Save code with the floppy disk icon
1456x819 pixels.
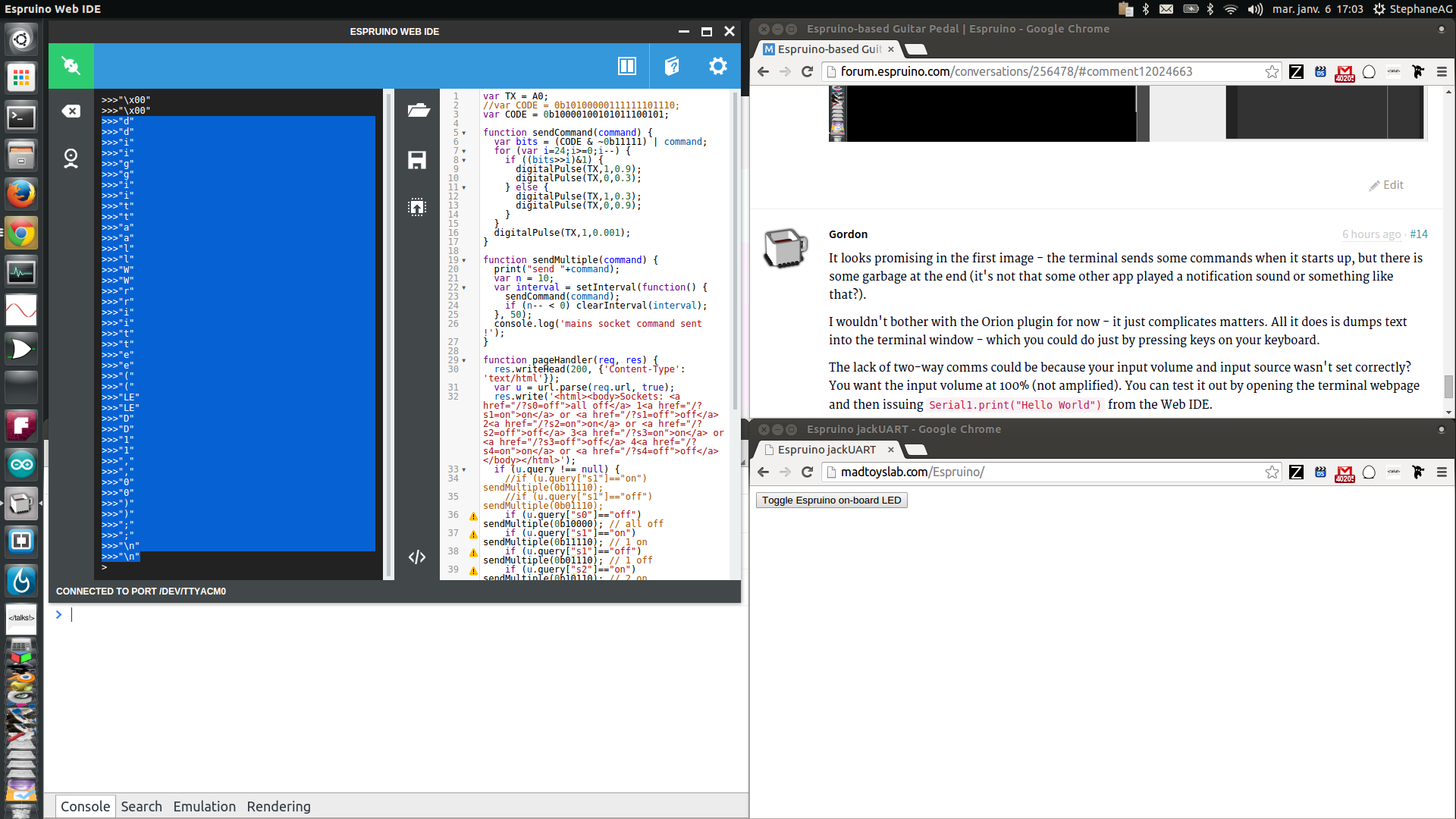pyautogui.click(x=417, y=159)
